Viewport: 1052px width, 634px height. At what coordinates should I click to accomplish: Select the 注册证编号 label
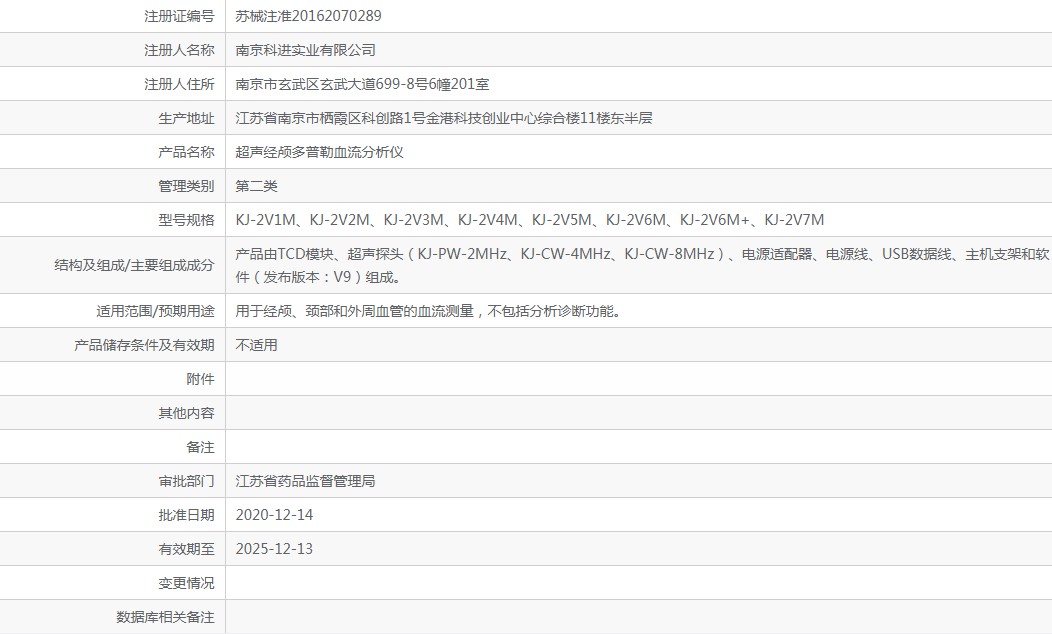point(179,16)
